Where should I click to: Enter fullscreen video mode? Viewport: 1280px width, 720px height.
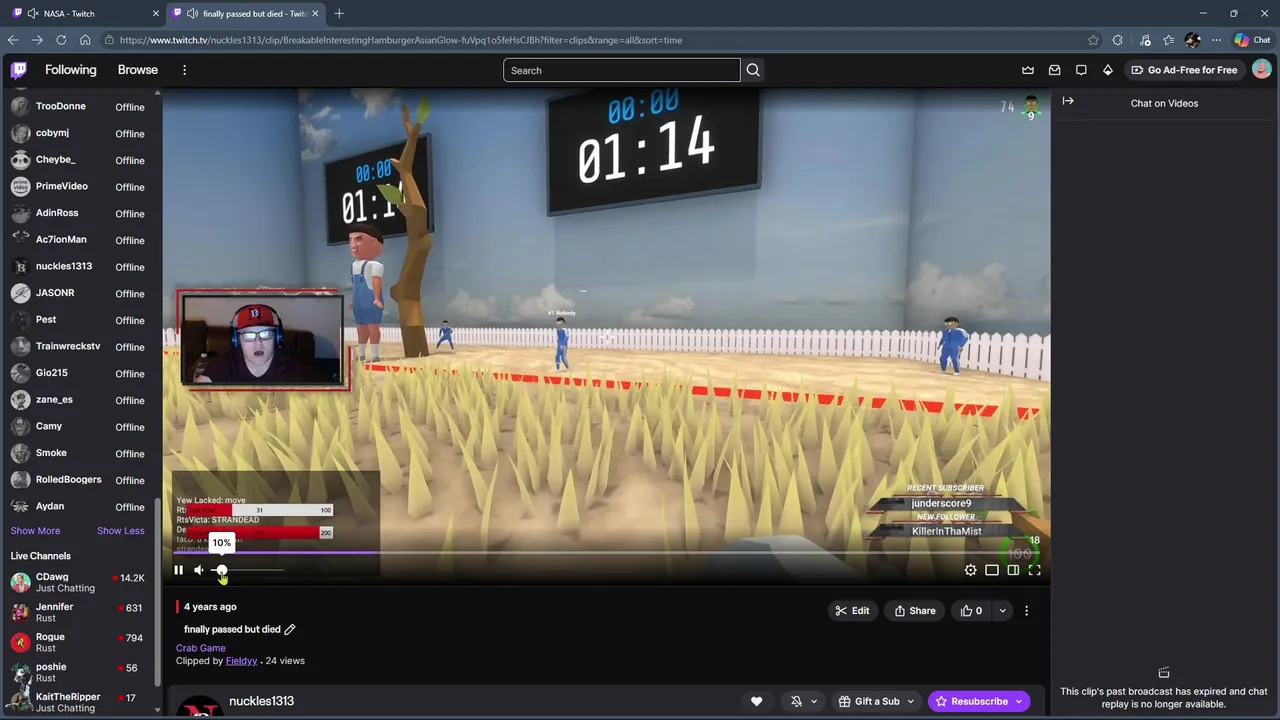pyautogui.click(x=1035, y=570)
